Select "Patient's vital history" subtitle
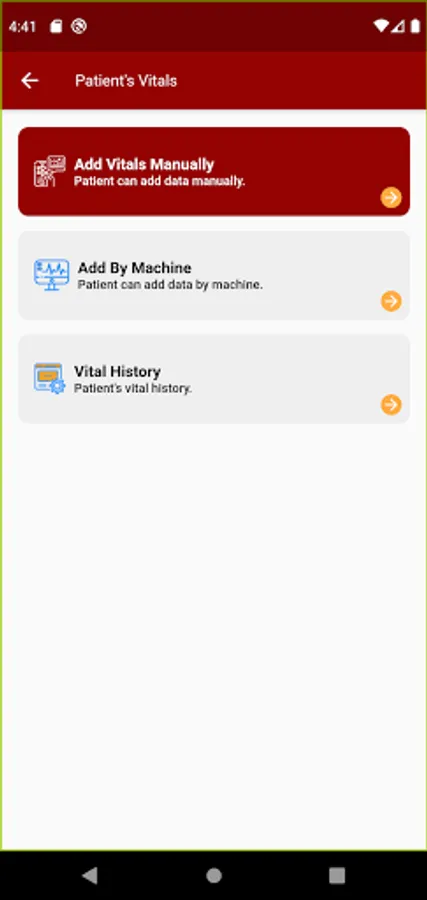The image size is (427, 900). (133, 389)
